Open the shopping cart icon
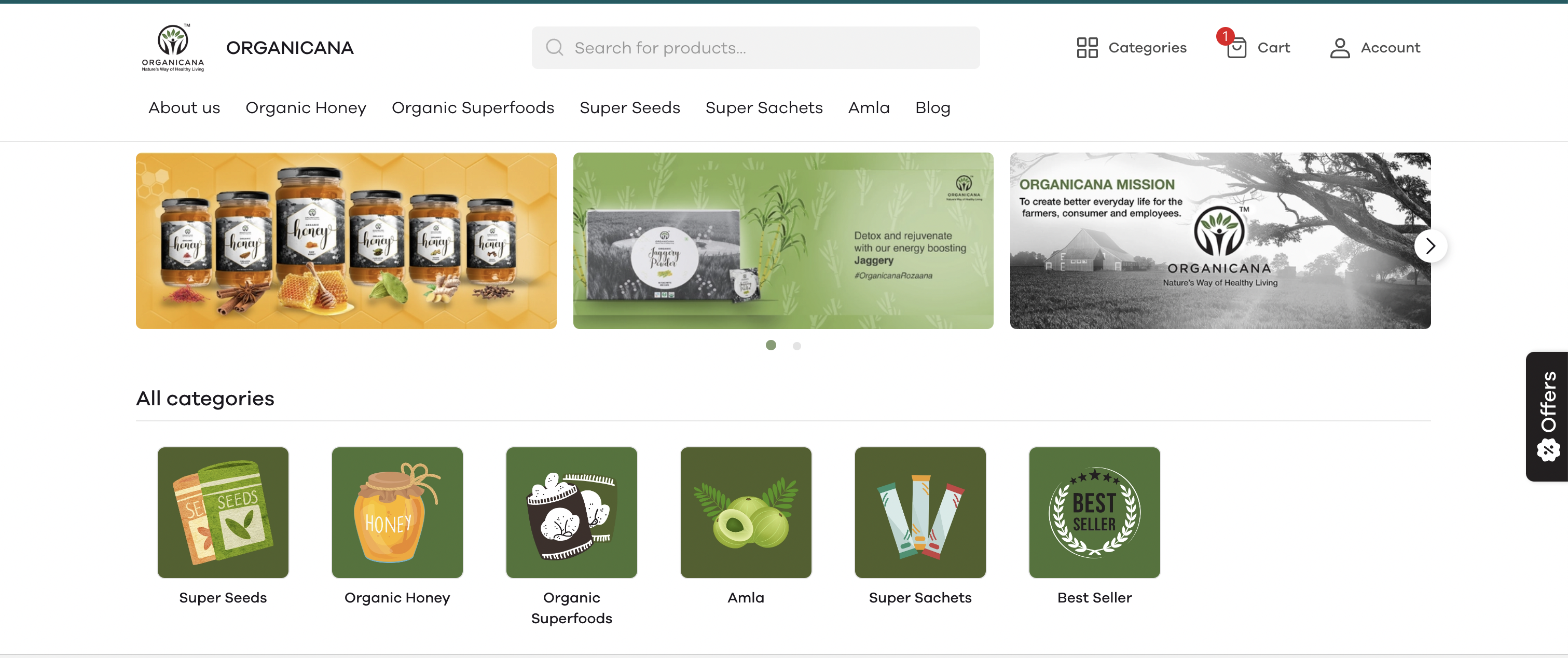 pyautogui.click(x=1235, y=47)
